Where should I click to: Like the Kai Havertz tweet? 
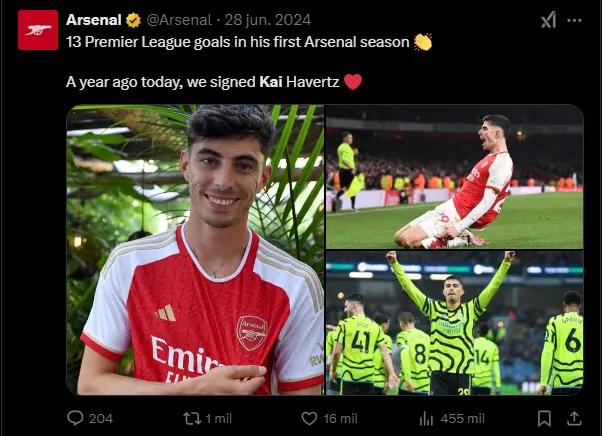[x=309, y=418]
